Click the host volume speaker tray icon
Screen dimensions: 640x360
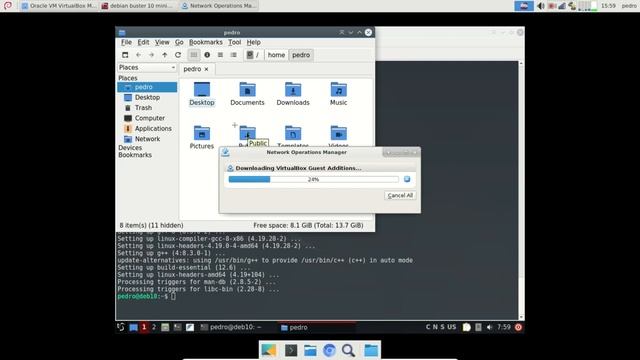point(541,6)
